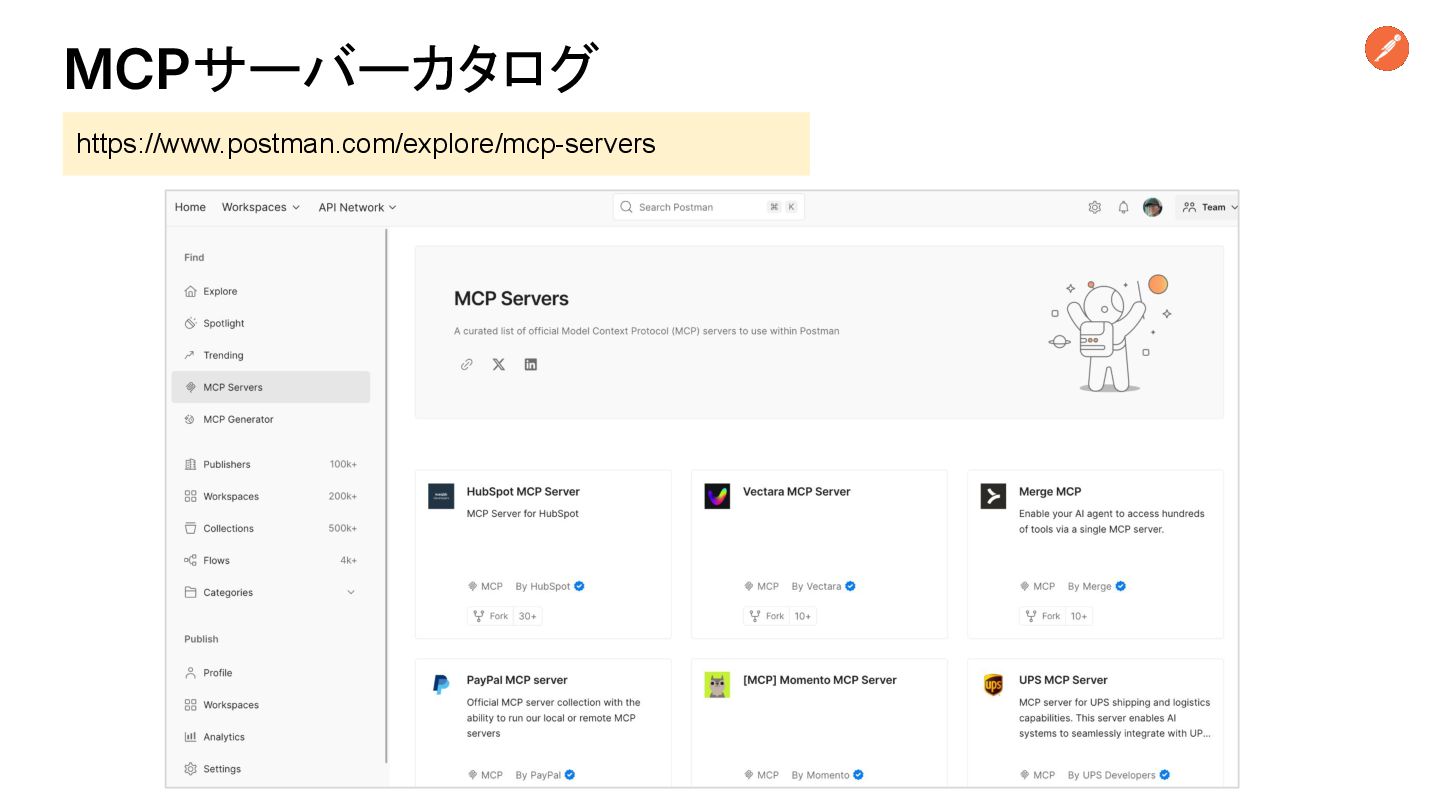Open the HubSpot MCP Server title

(523, 491)
